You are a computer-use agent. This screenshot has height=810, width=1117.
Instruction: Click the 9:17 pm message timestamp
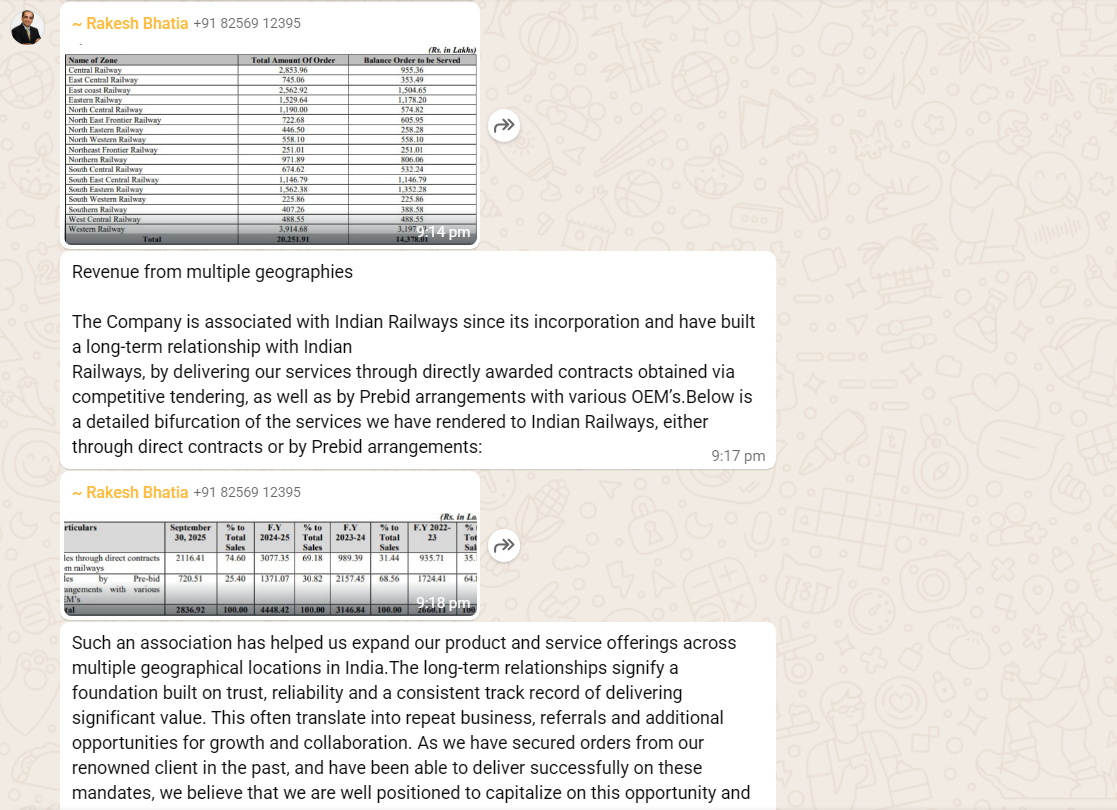[738, 456]
